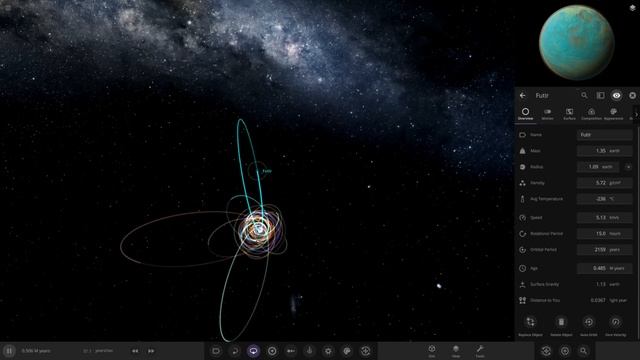Open the layers icon at top right
Image resolution: width=640 pixels, height=360 pixels.
pyautogui.click(x=633, y=8)
